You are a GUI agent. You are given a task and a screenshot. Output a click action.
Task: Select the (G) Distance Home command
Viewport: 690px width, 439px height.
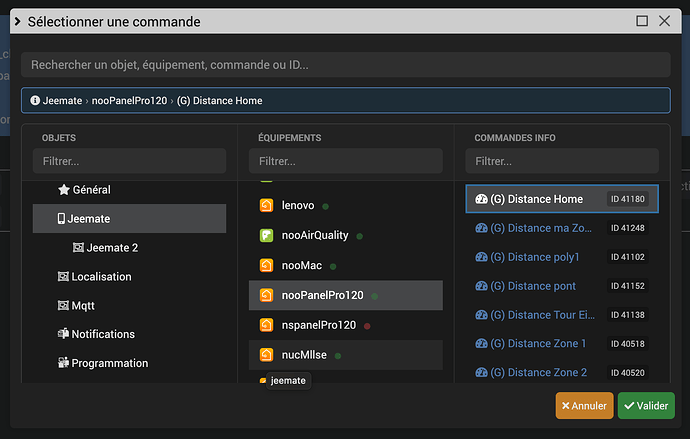click(562, 199)
